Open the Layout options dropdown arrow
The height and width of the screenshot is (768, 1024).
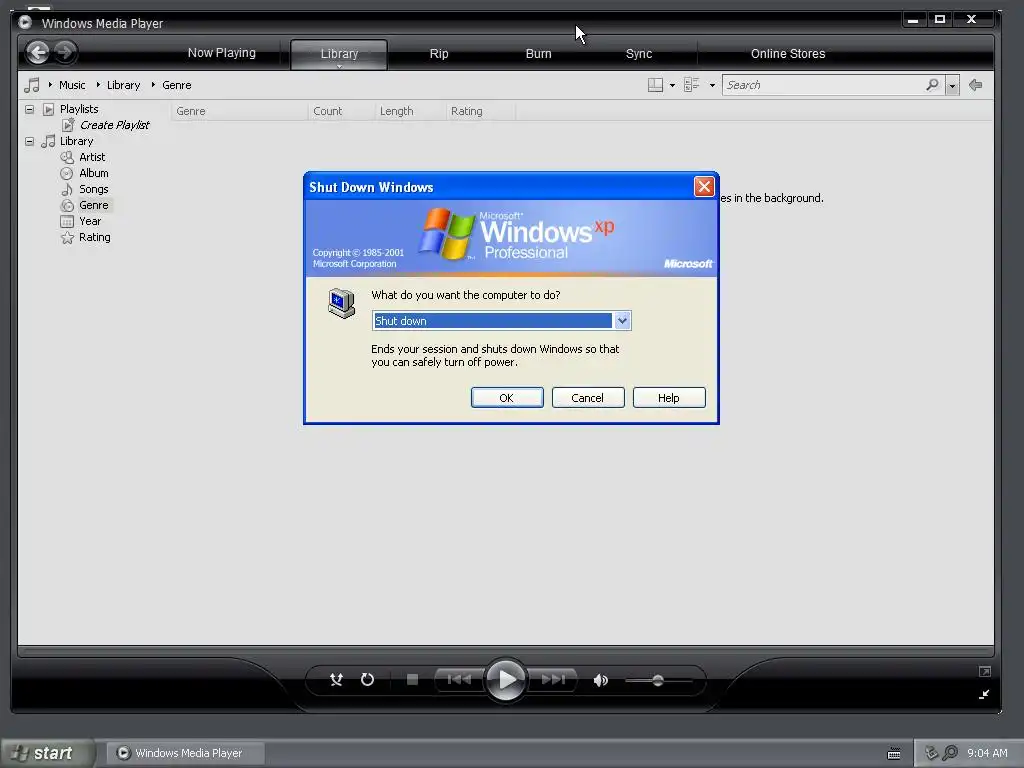click(672, 86)
